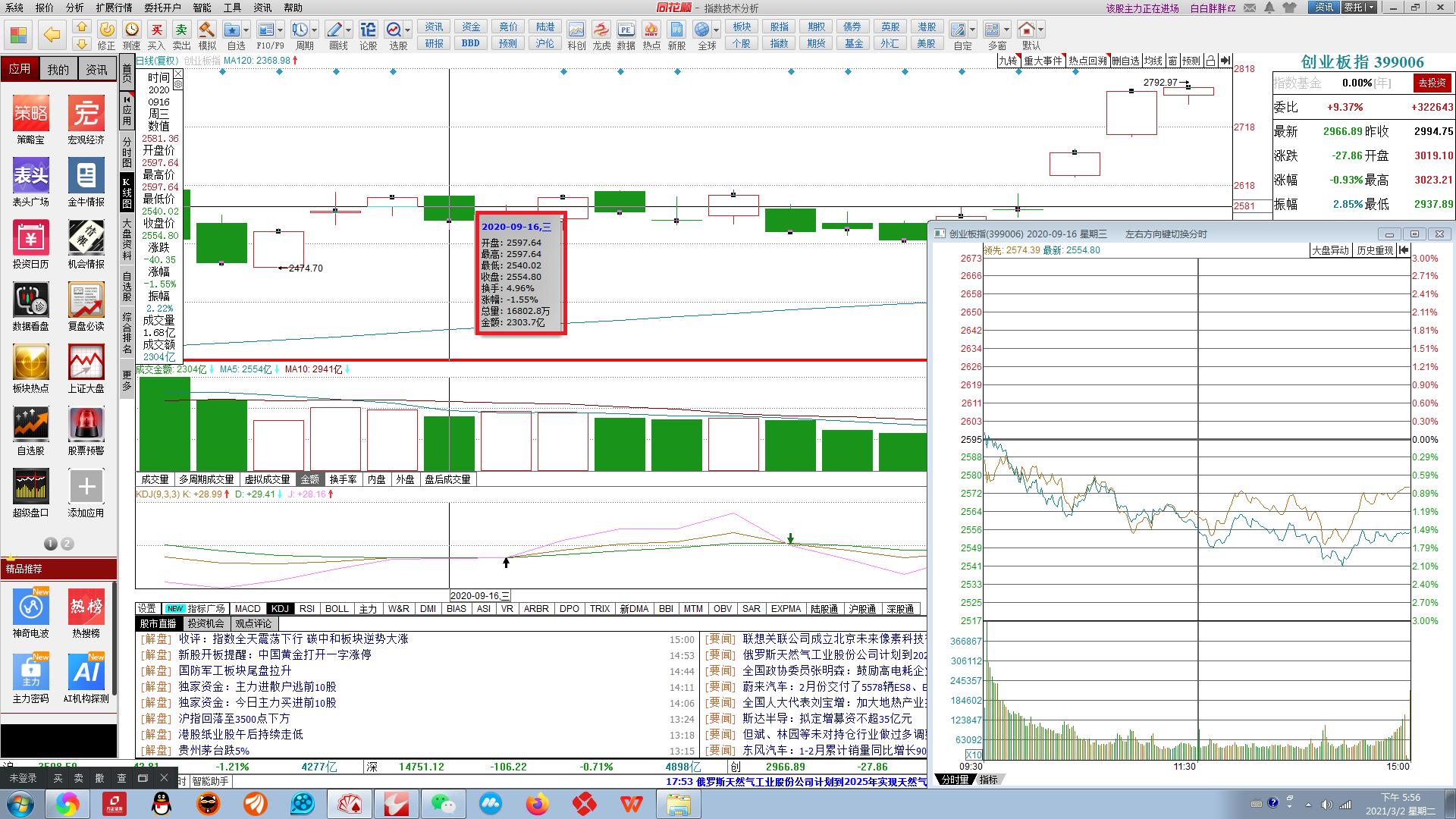
Task: Click the back arrow toolbar icon
Action: [52, 34]
